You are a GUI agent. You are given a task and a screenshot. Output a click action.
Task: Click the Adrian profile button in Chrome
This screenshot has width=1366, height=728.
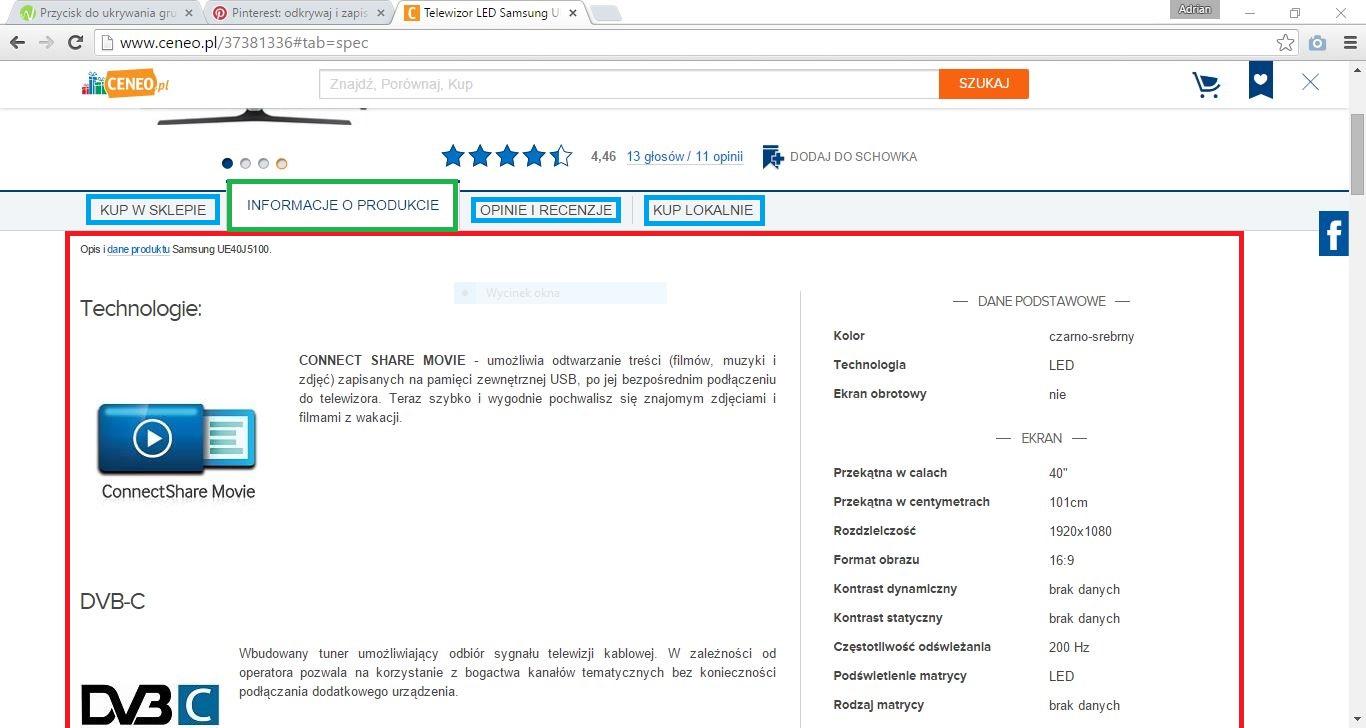[1194, 9]
